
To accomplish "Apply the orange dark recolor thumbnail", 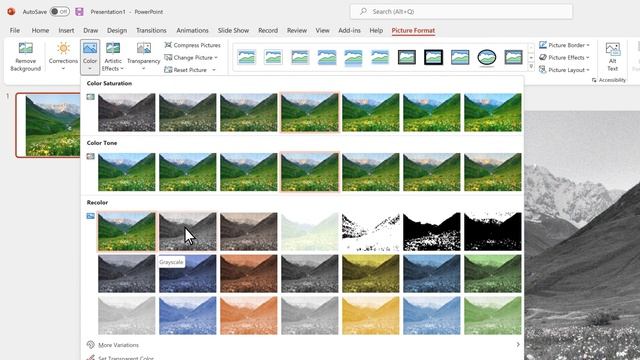I will click(249, 273).
